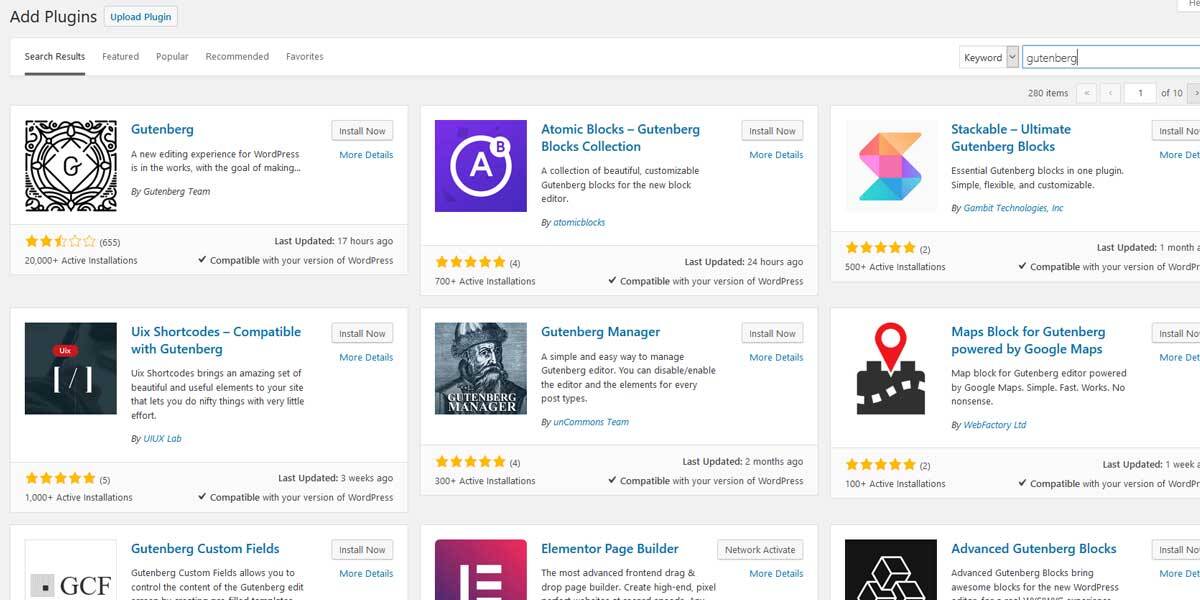The height and width of the screenshot is (600, 1200).
Task: Click the "By Gutenberg Team" author text
Action: (171, 192)
